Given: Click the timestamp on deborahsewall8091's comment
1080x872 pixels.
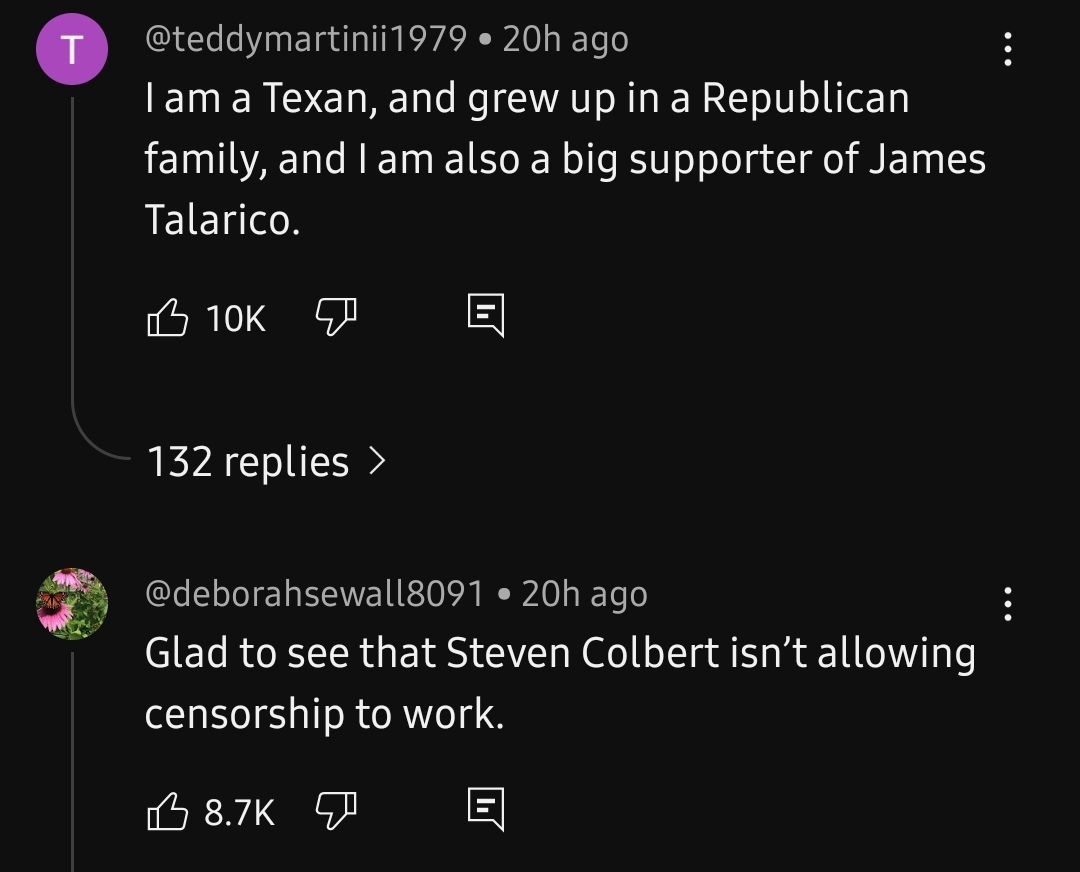Looking at the screenshot, I should pyautogui.click(x=584, y=594).
